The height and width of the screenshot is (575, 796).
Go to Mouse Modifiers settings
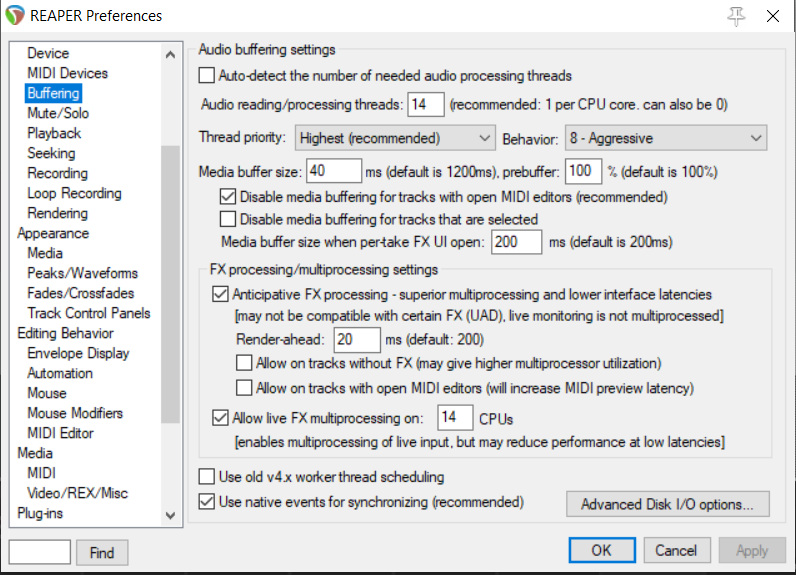tap(75, 413)
